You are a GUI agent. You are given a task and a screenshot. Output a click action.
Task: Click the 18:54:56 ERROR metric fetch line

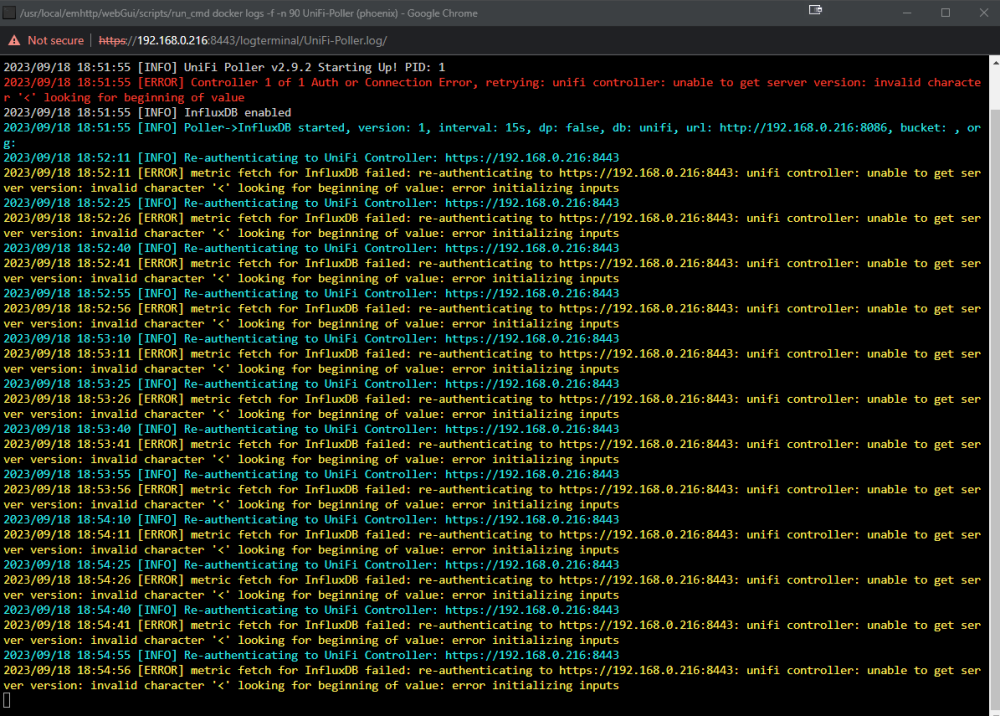coord(492,678)
